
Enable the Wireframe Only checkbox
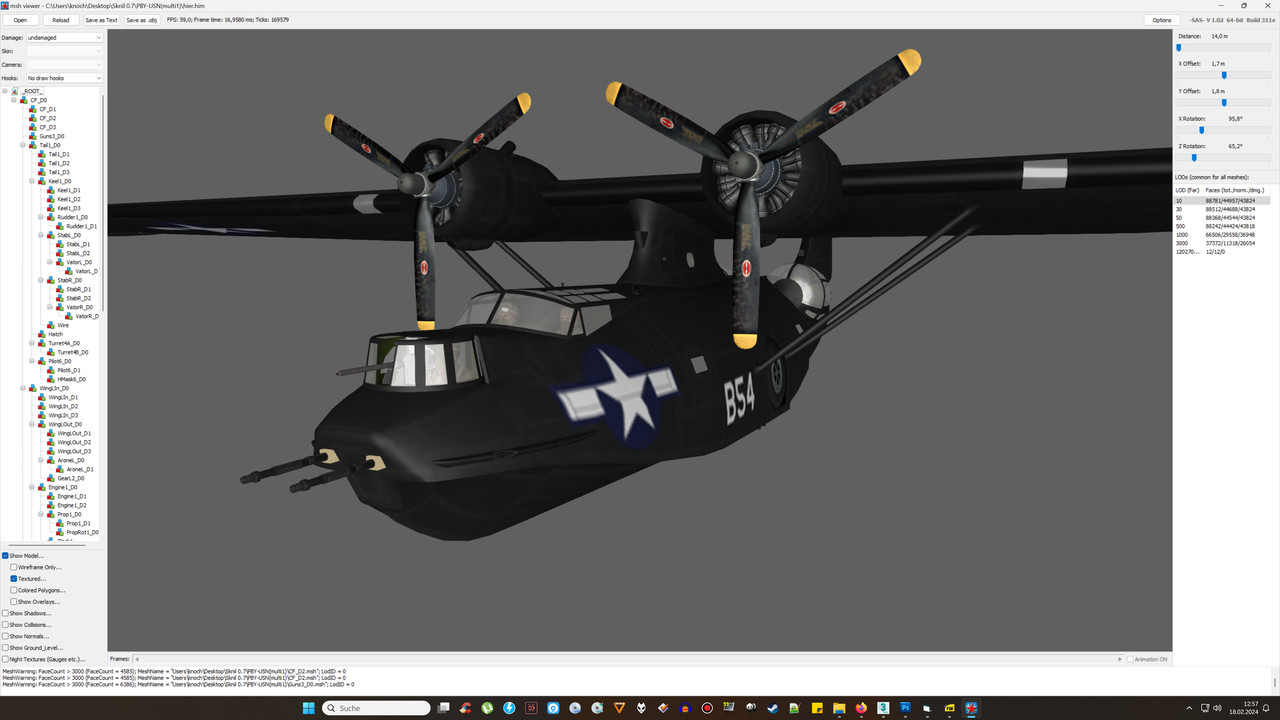pos(12,567)
